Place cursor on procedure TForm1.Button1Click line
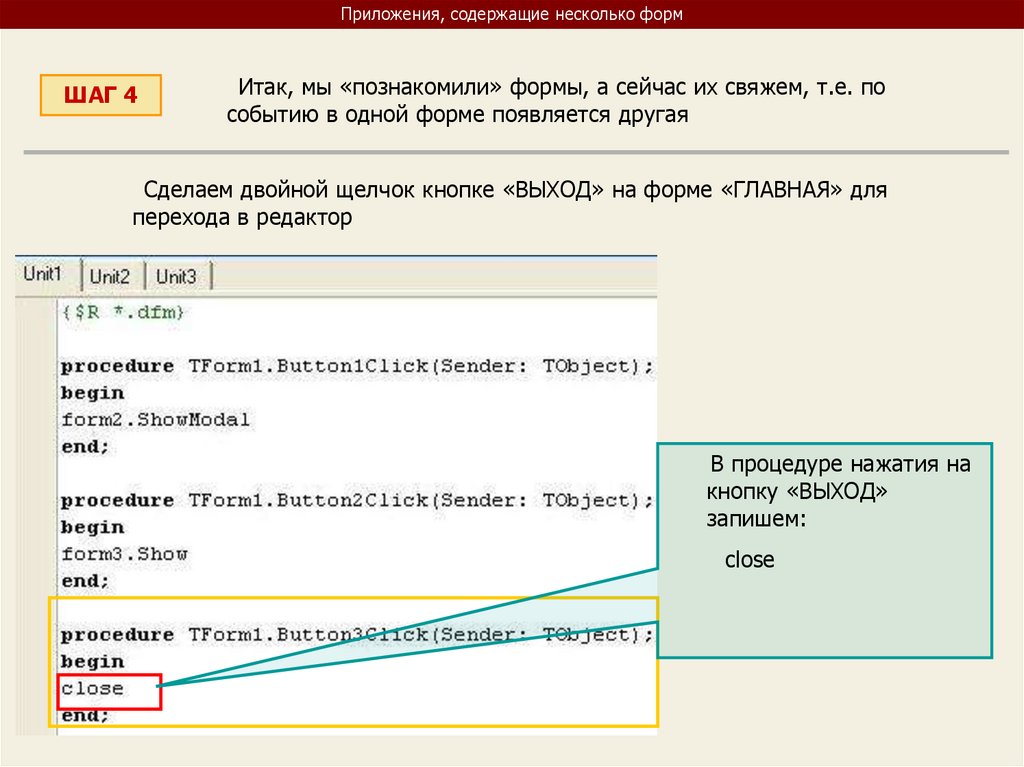 (x=357, y=366)
